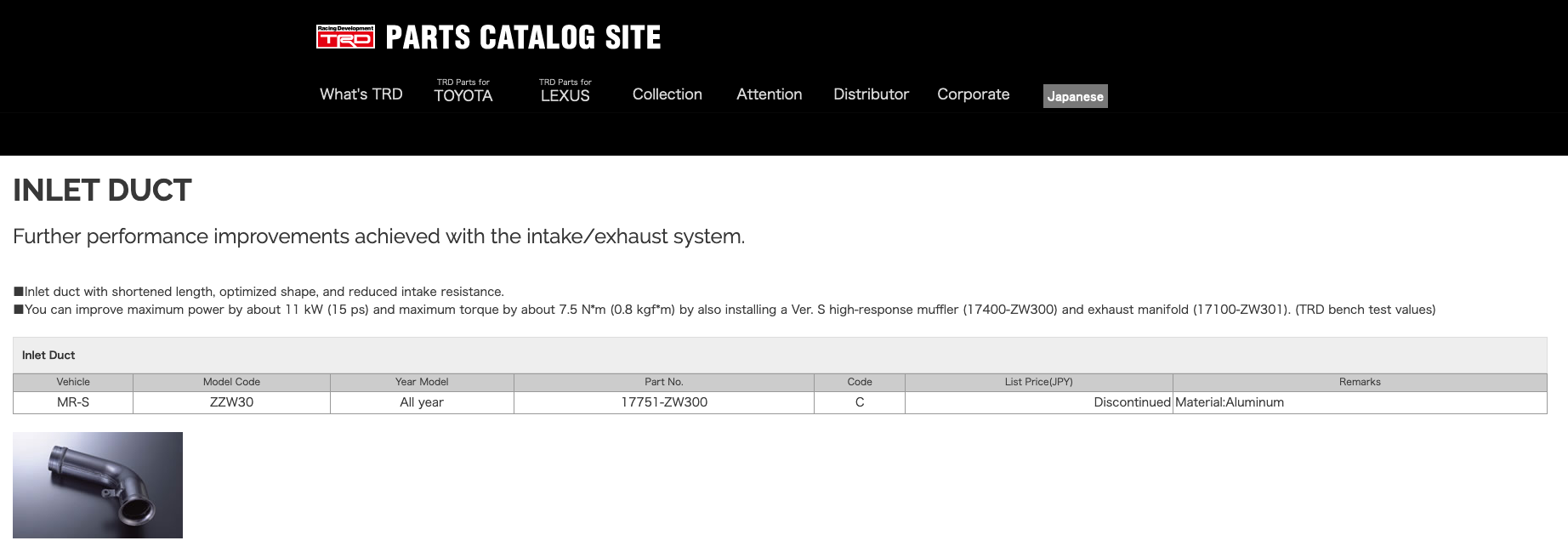This screenshot has height=552, width=1568.
Task: Click the Further performance improvements subtitle
Action: pyautogui.click(x=378, y=236)
